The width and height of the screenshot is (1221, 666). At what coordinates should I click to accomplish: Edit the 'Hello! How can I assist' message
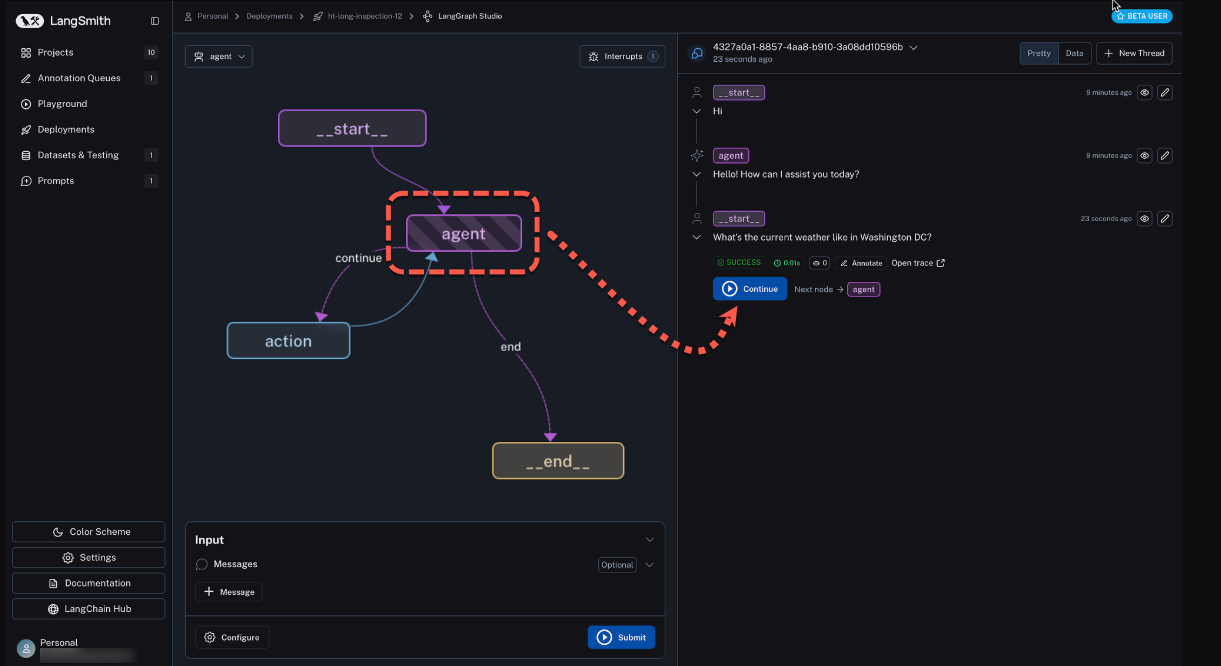pos(1164,156)
